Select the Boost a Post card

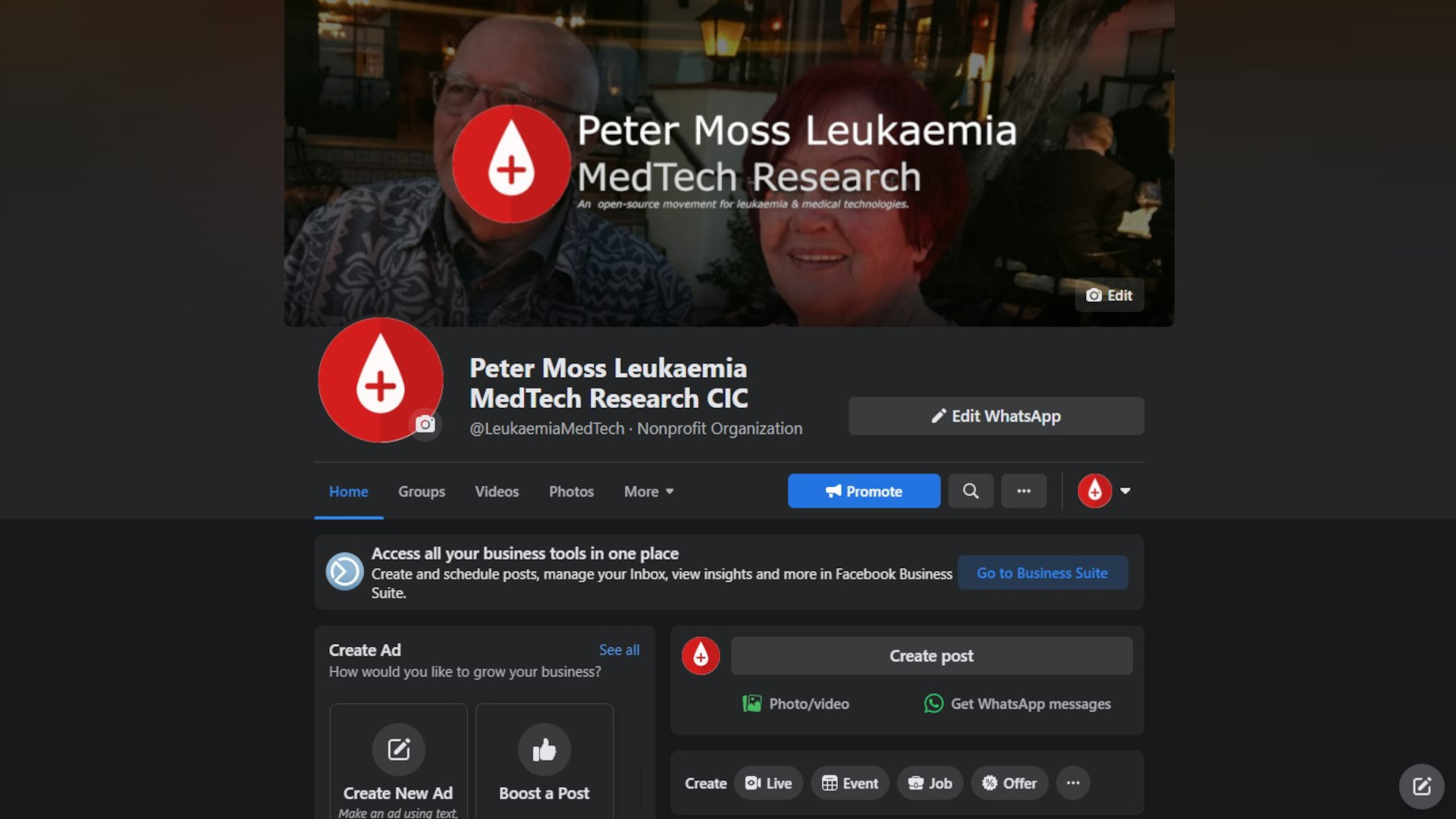[x=544, y=761]
